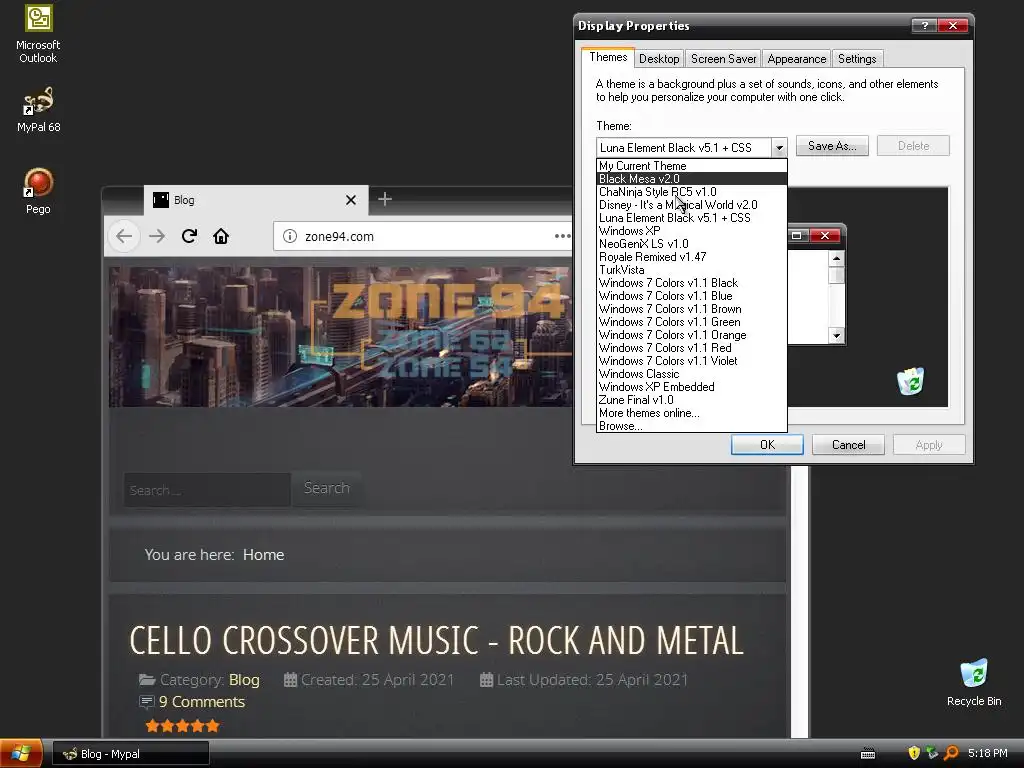Click the browser Forward arrow
1024x768 pixels.
[x=157, y=236]
